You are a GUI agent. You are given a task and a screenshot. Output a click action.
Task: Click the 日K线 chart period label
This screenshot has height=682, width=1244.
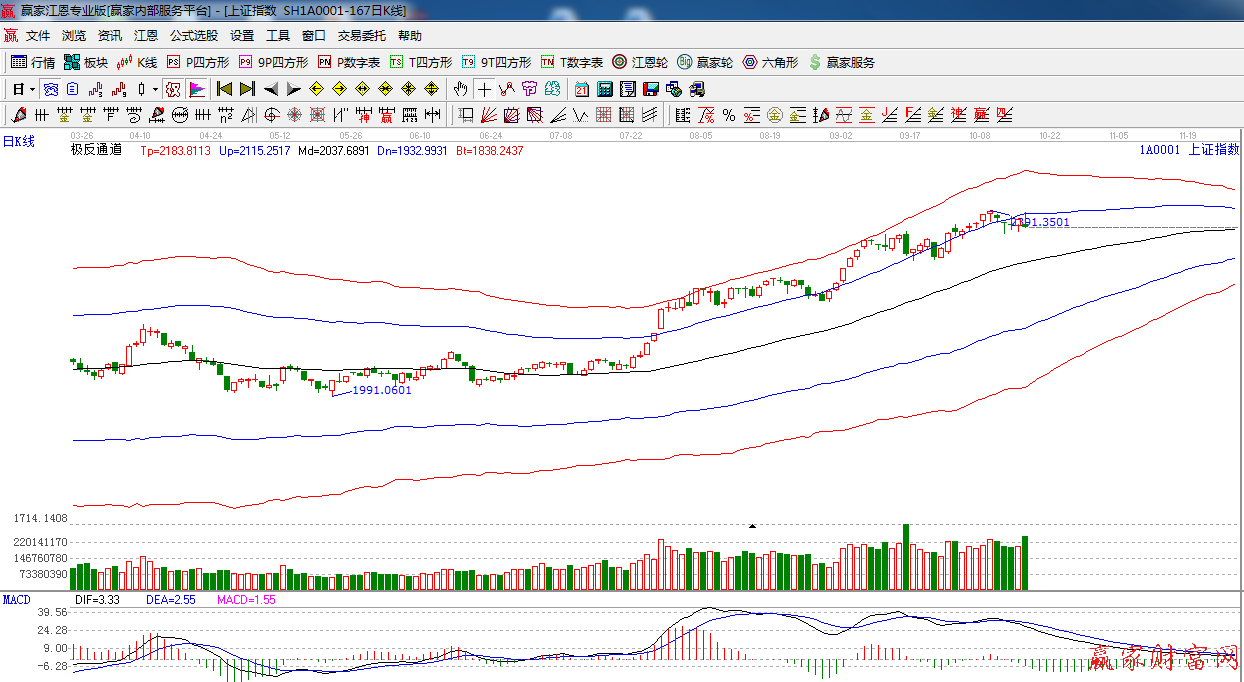18,142
